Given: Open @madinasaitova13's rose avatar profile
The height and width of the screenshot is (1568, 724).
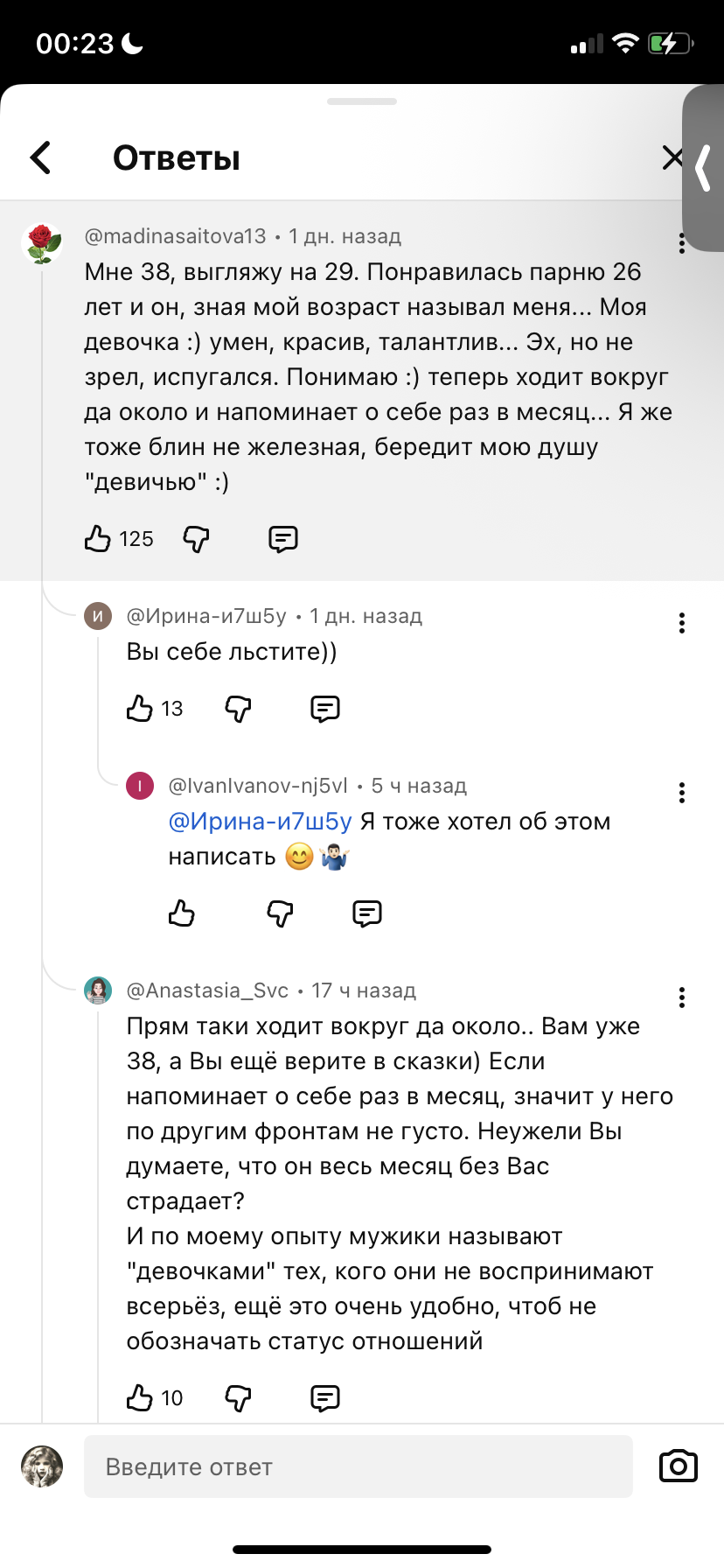Looking at the screenshot, I should coord(42,243).
